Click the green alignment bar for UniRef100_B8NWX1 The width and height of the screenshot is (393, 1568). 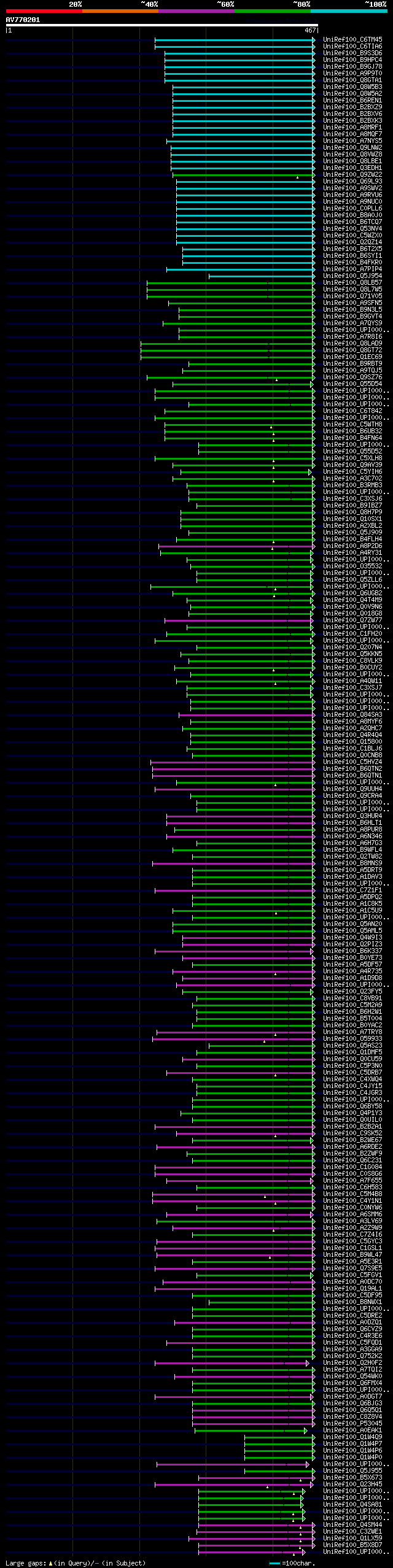tap(261, 1302)
